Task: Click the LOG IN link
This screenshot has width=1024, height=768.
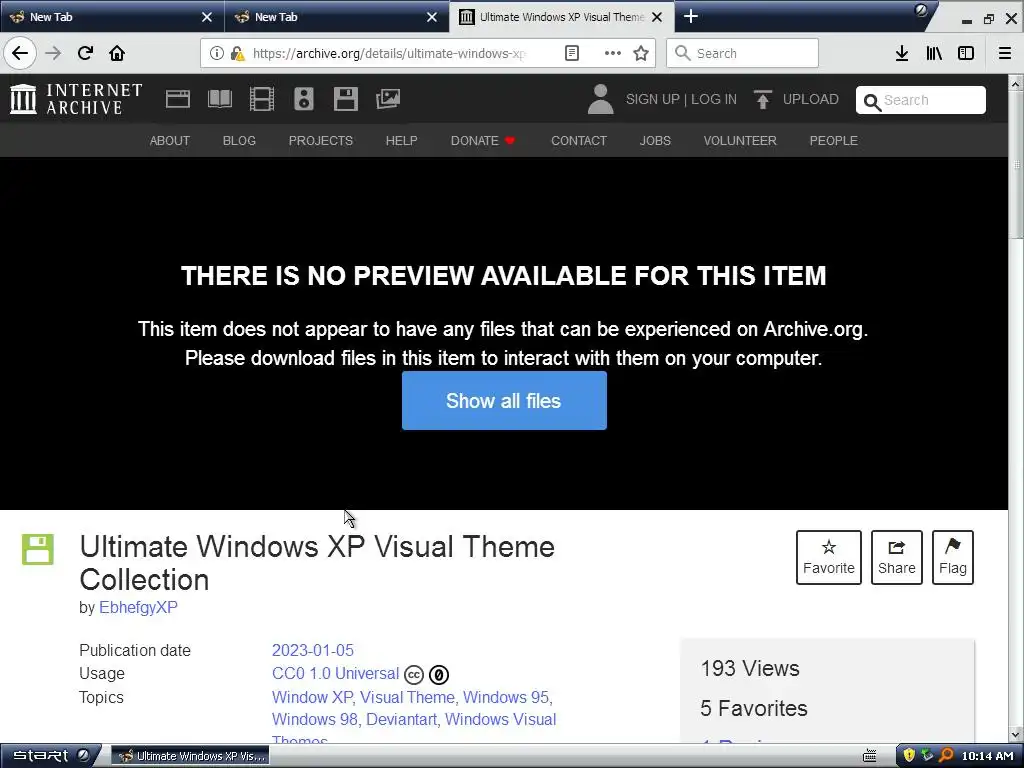Action: (x=714, y=99)
